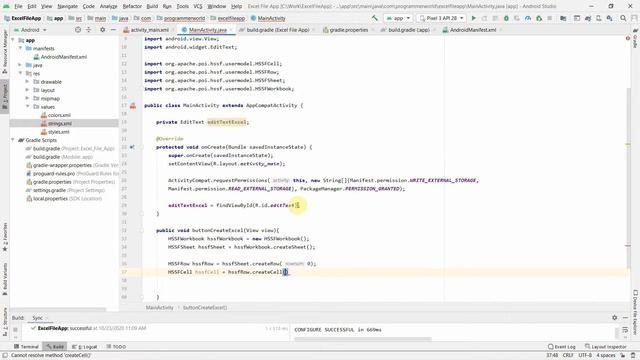Image resolution: width=640 pixels, height=360 pixels.
Task: Open the Refactor menu
Action: (x=132, y=6)
